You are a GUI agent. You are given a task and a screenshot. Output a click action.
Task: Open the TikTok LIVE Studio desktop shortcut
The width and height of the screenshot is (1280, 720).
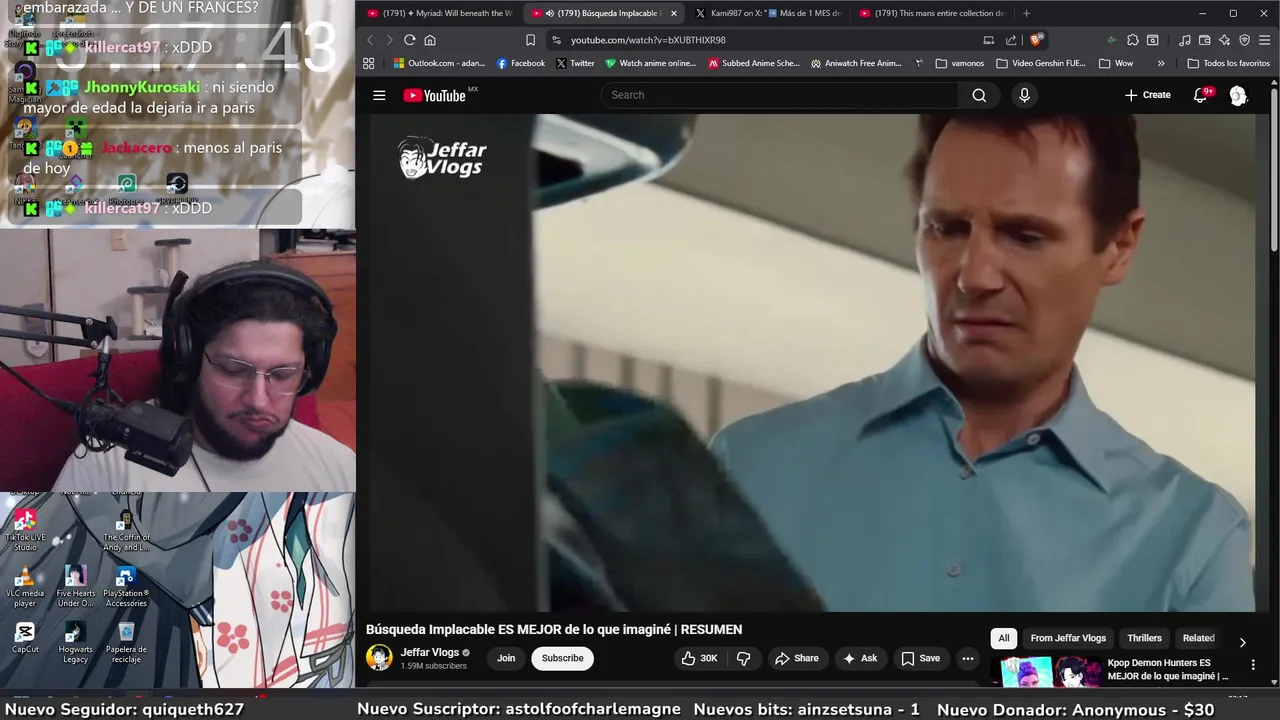[25, 530]
